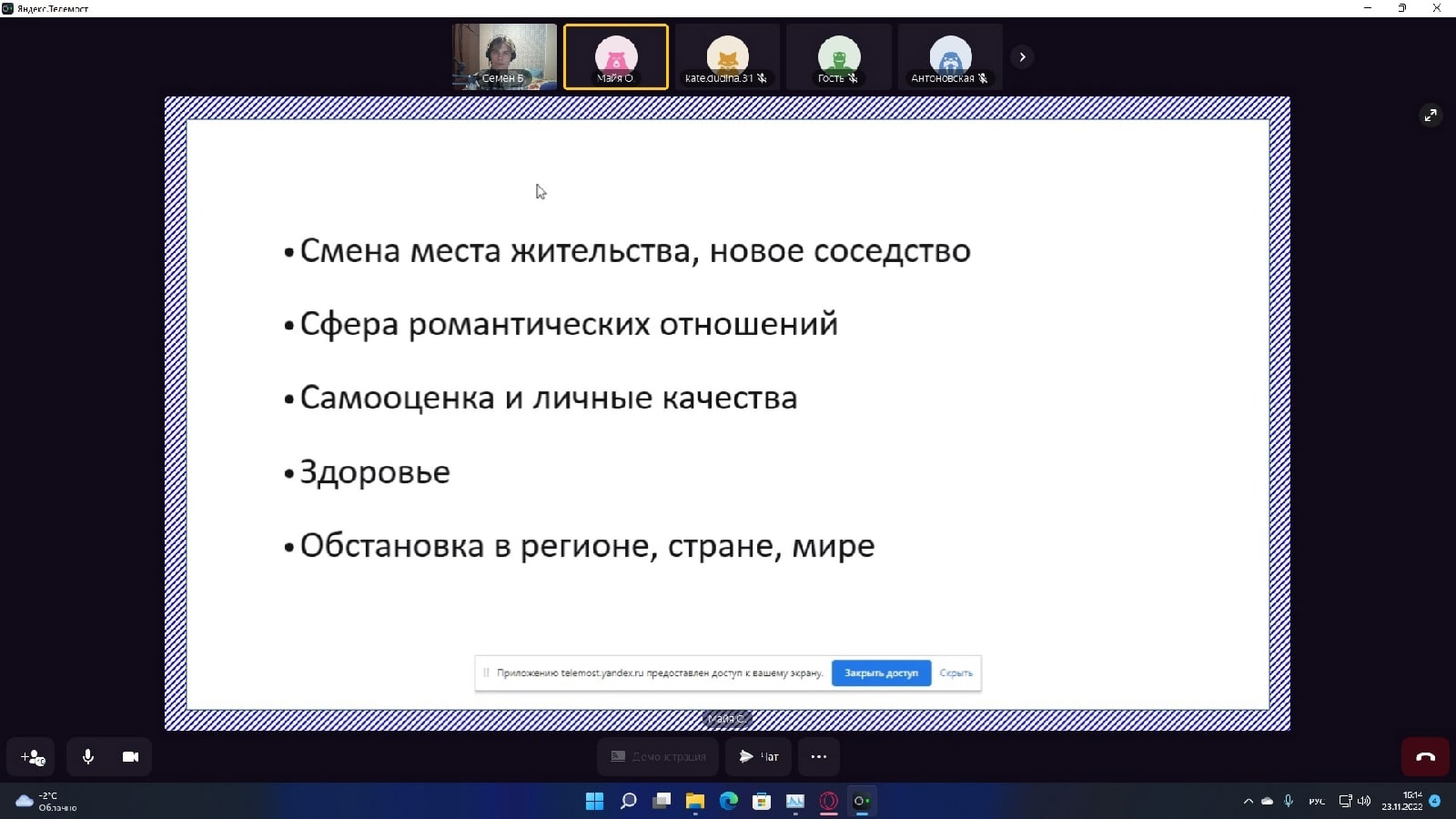Launch Microsoft Edge from the taskbar
The image size is (1456, 819).
point(729,802)
